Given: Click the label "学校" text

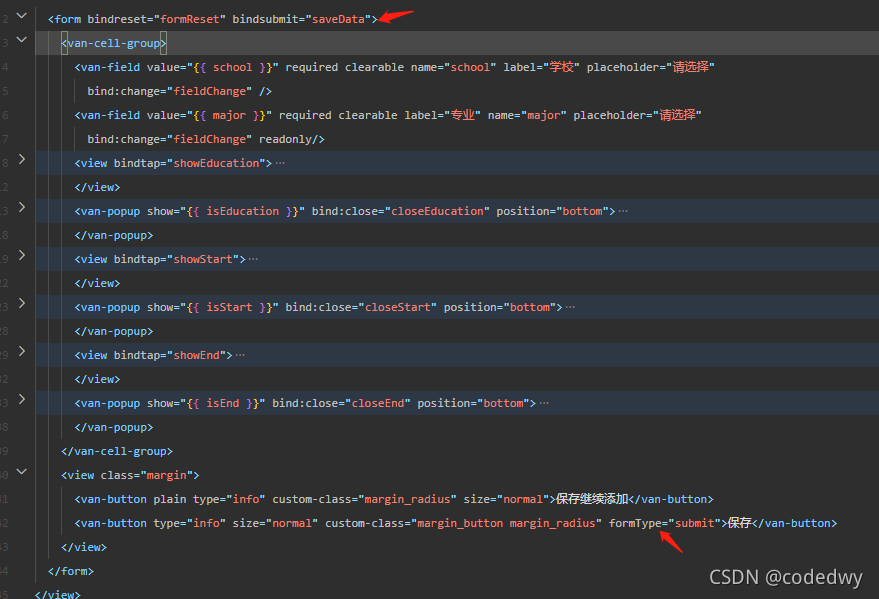Looking at the screenshot, I should (x=562, y=67).
